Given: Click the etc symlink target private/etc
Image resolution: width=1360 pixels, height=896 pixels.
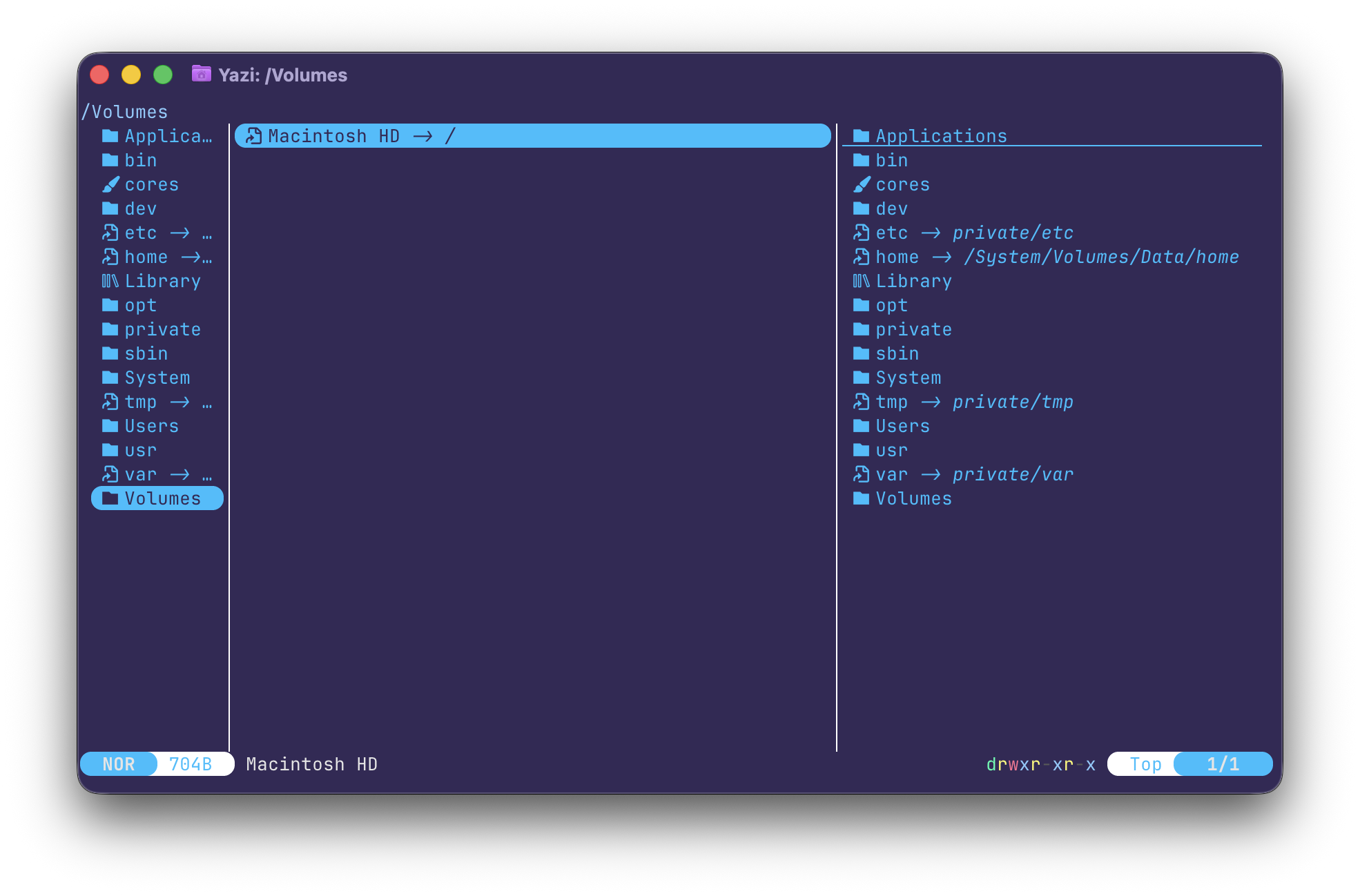Looking at the screenshot, I should (1013, 233).
